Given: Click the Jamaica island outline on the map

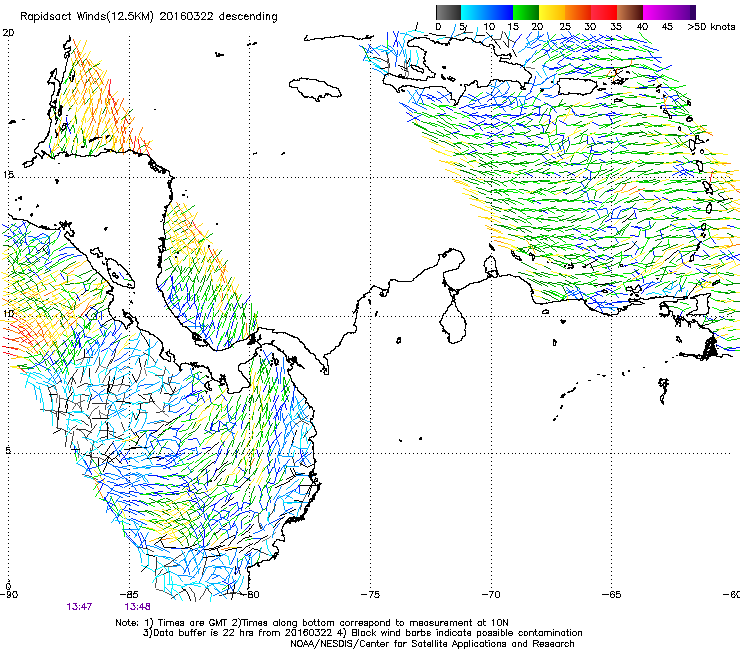Looking at the screenshot, I should (315, 89).
